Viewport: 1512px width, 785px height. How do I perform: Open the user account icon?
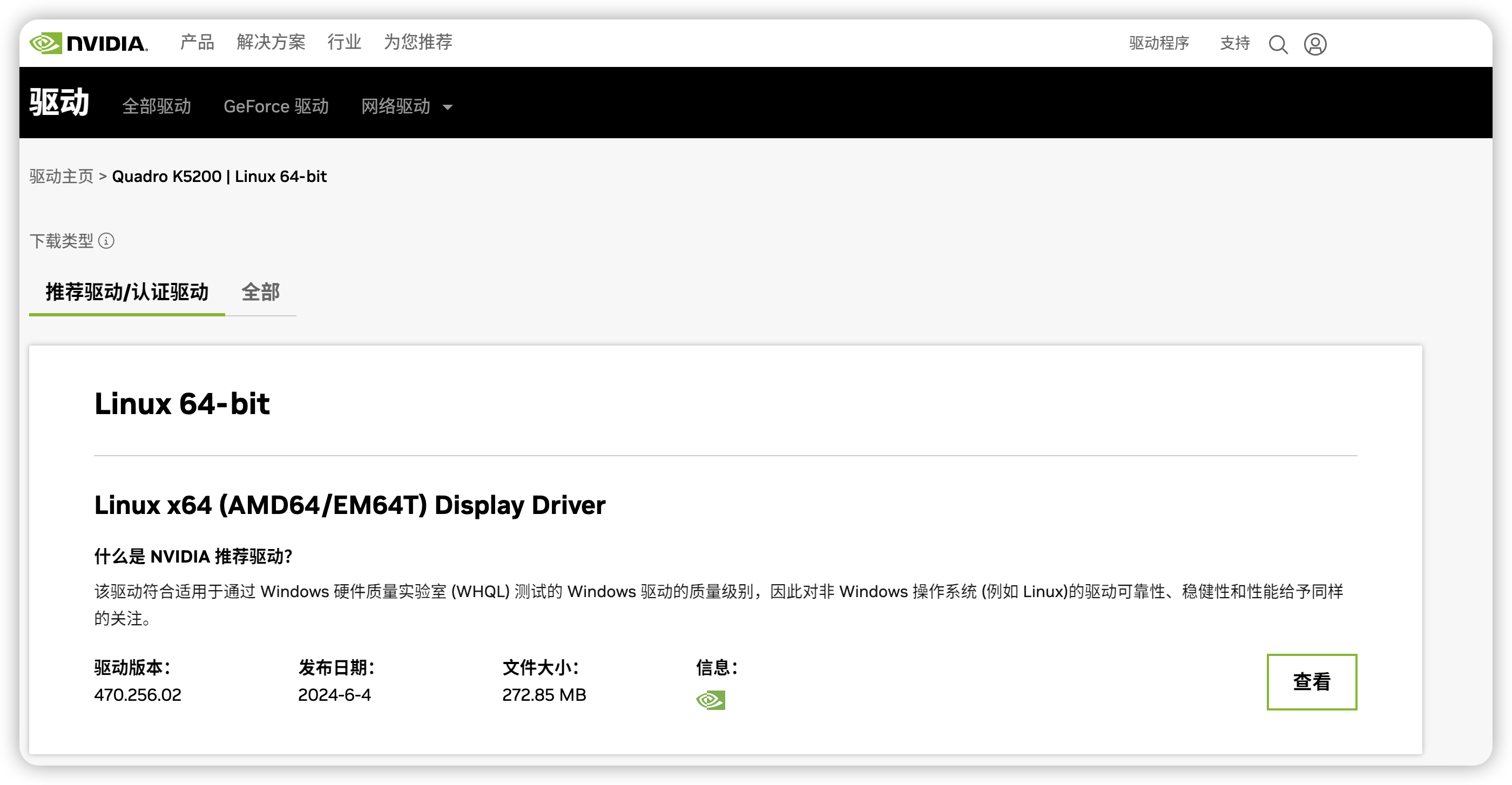[x=1315, y=44]
